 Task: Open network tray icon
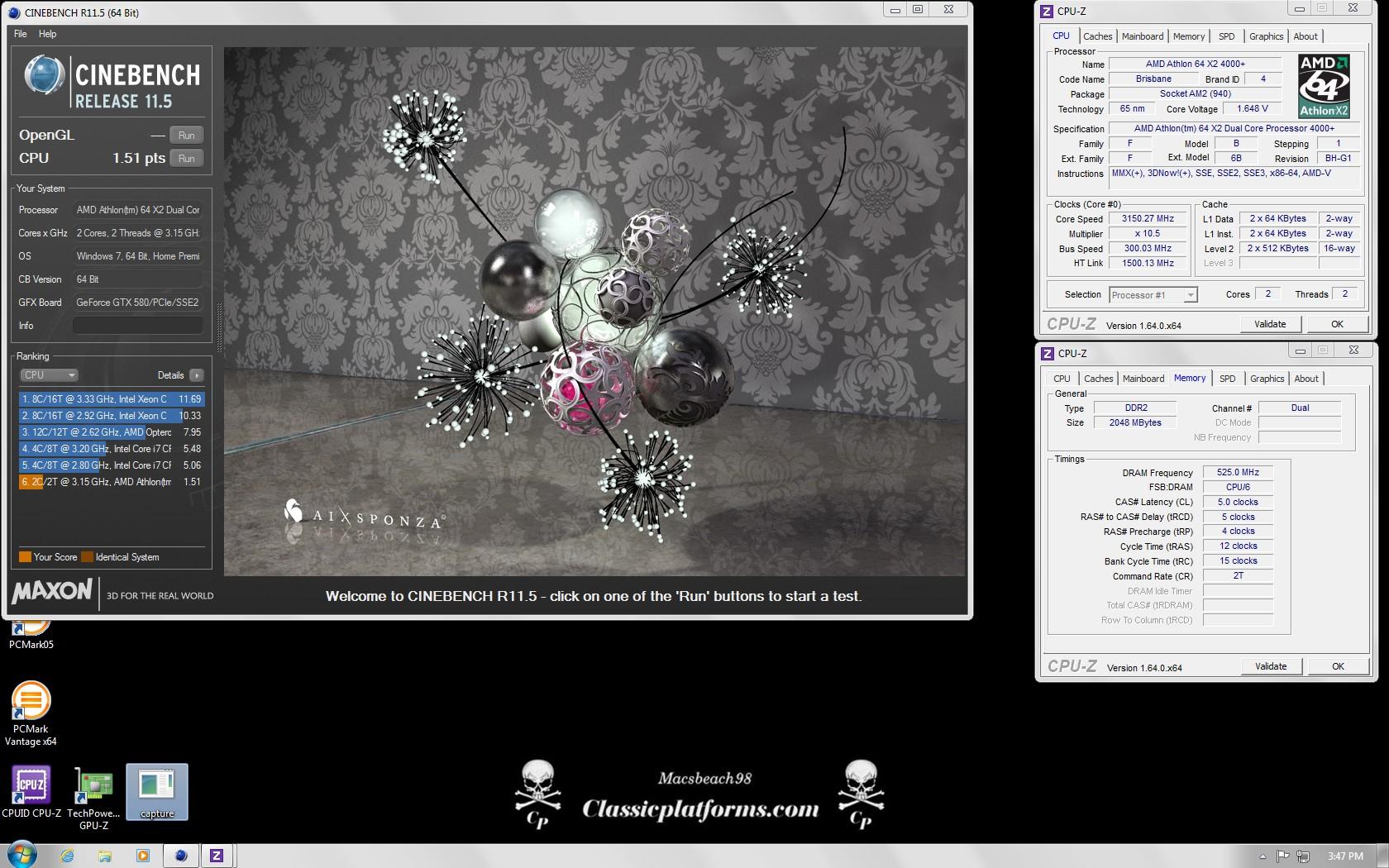[1303, 856]
